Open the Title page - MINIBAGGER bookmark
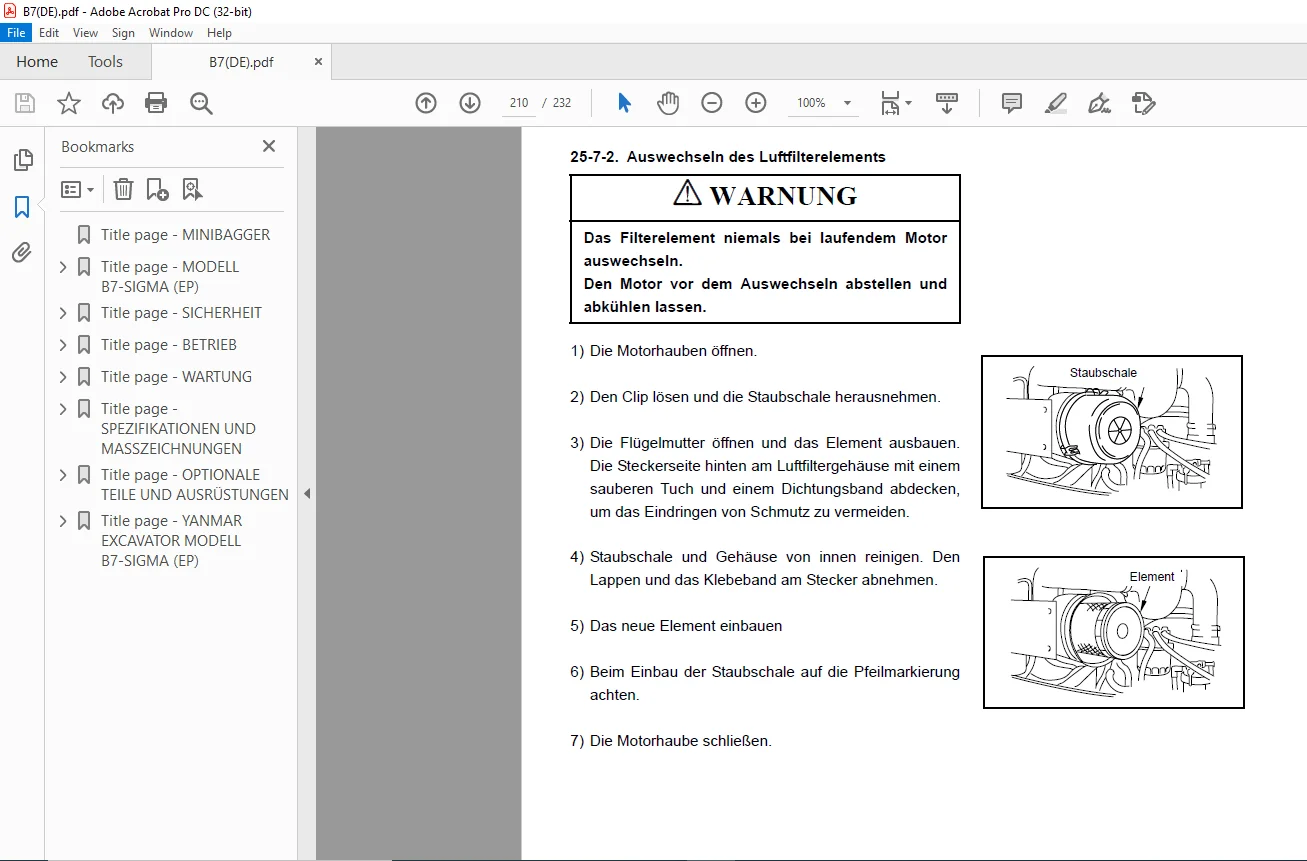 pos(185,235)
